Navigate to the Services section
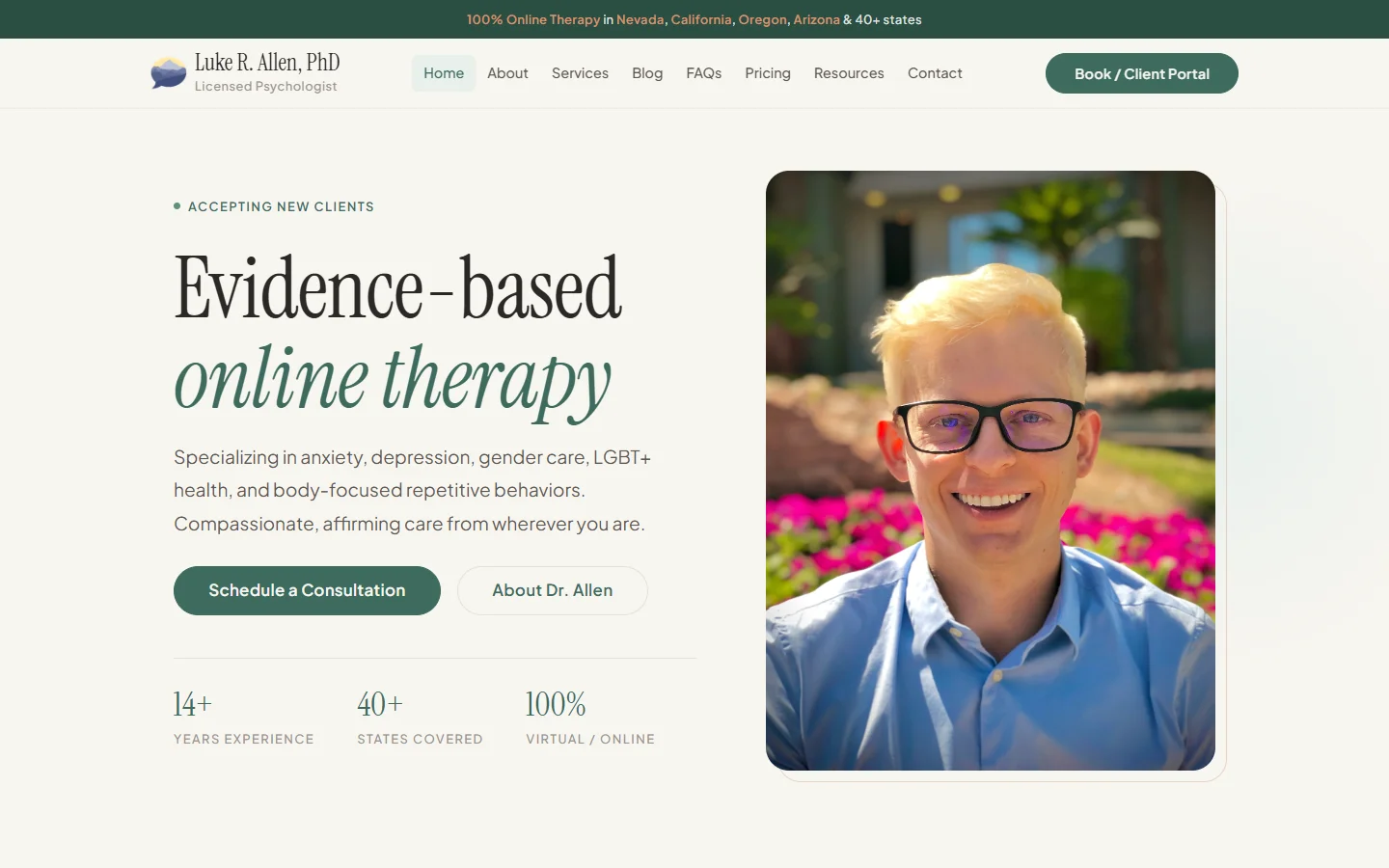This screenshot has width=1389, height=868. coord(580,72)
